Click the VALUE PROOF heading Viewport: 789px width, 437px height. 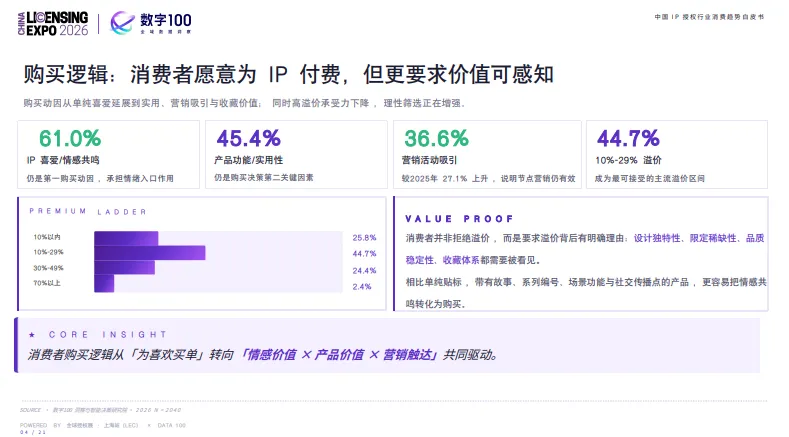[459, 219]
